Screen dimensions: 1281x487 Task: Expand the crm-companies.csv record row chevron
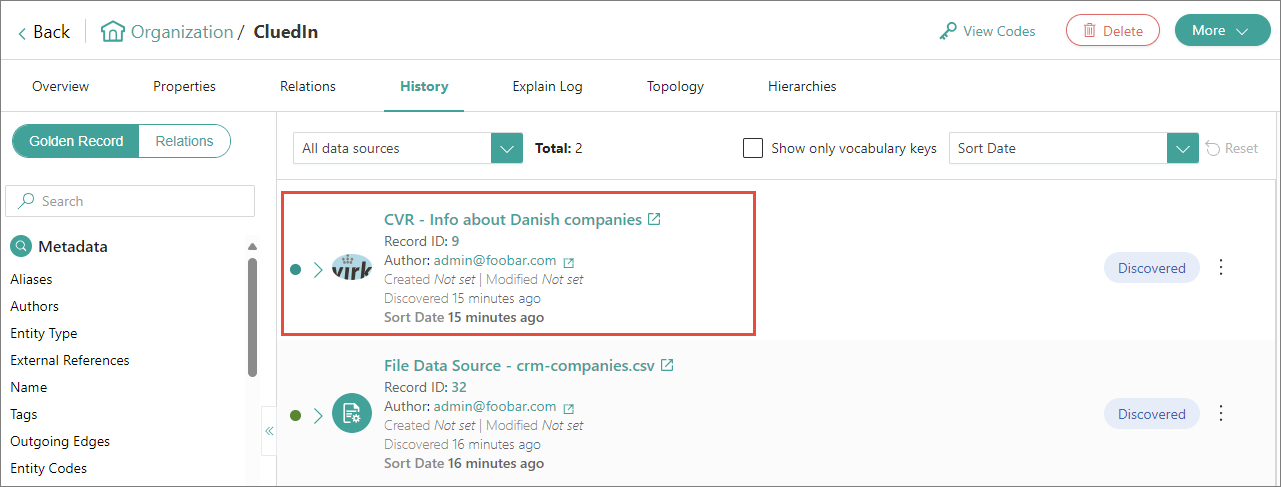click(318, 415)
